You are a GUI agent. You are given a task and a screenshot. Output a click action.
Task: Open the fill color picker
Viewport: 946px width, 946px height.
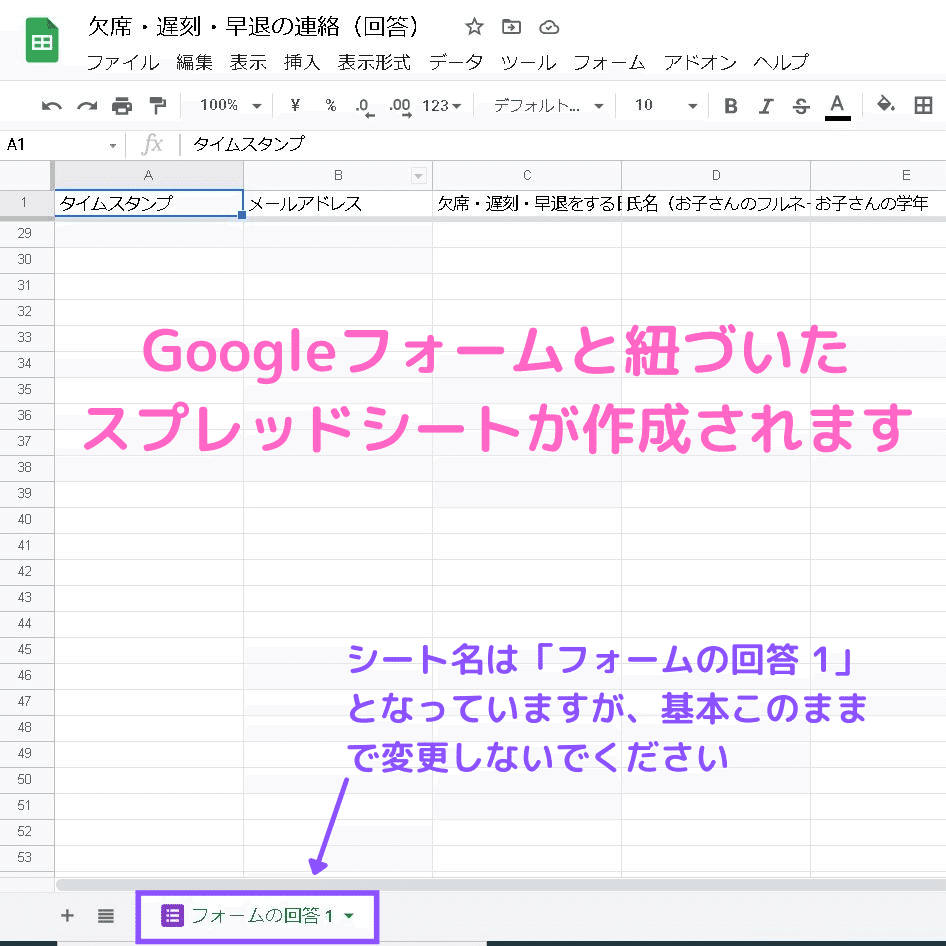pos(886,104)
